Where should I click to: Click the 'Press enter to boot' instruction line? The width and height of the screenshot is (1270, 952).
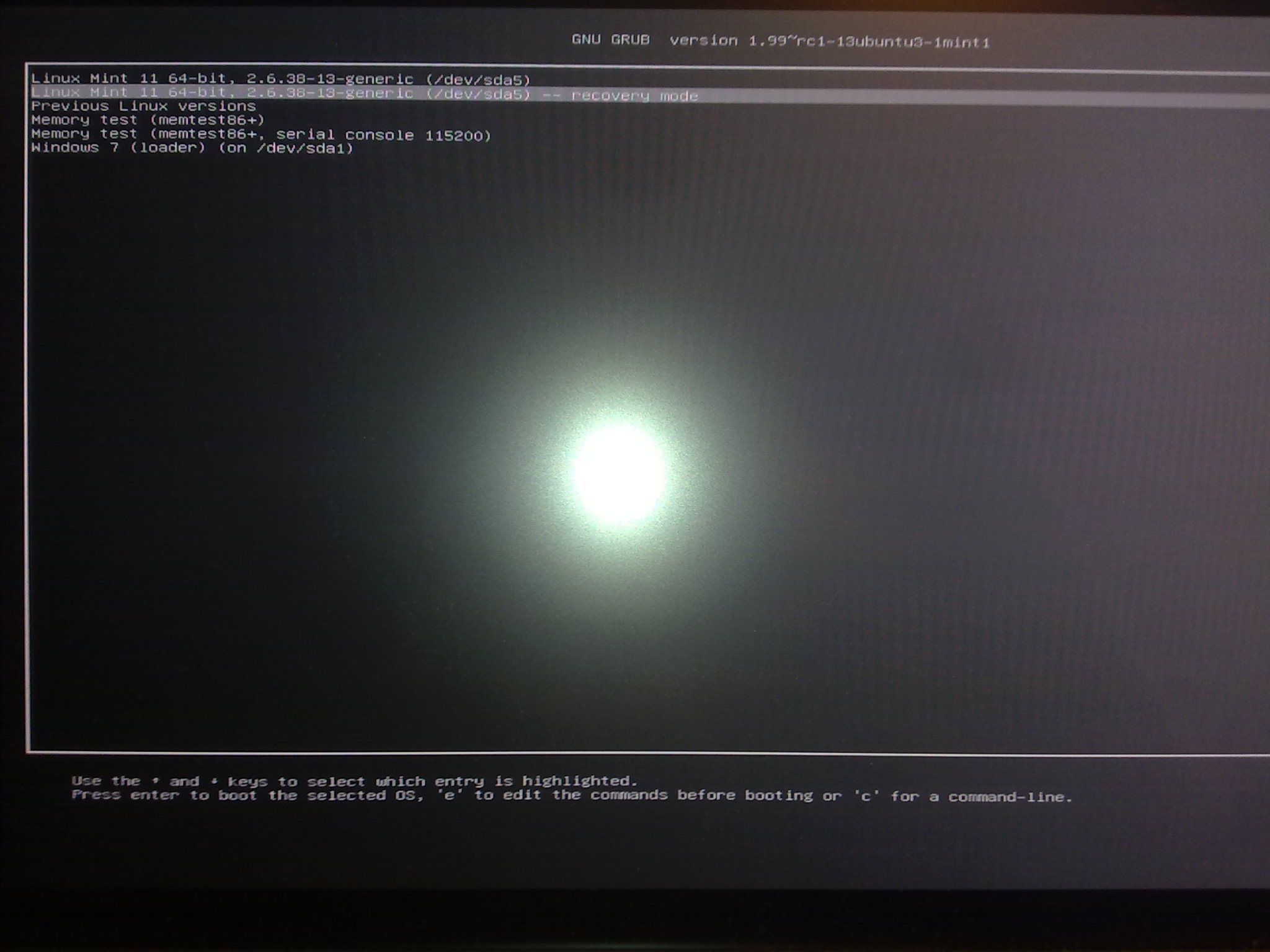(572, 796)
